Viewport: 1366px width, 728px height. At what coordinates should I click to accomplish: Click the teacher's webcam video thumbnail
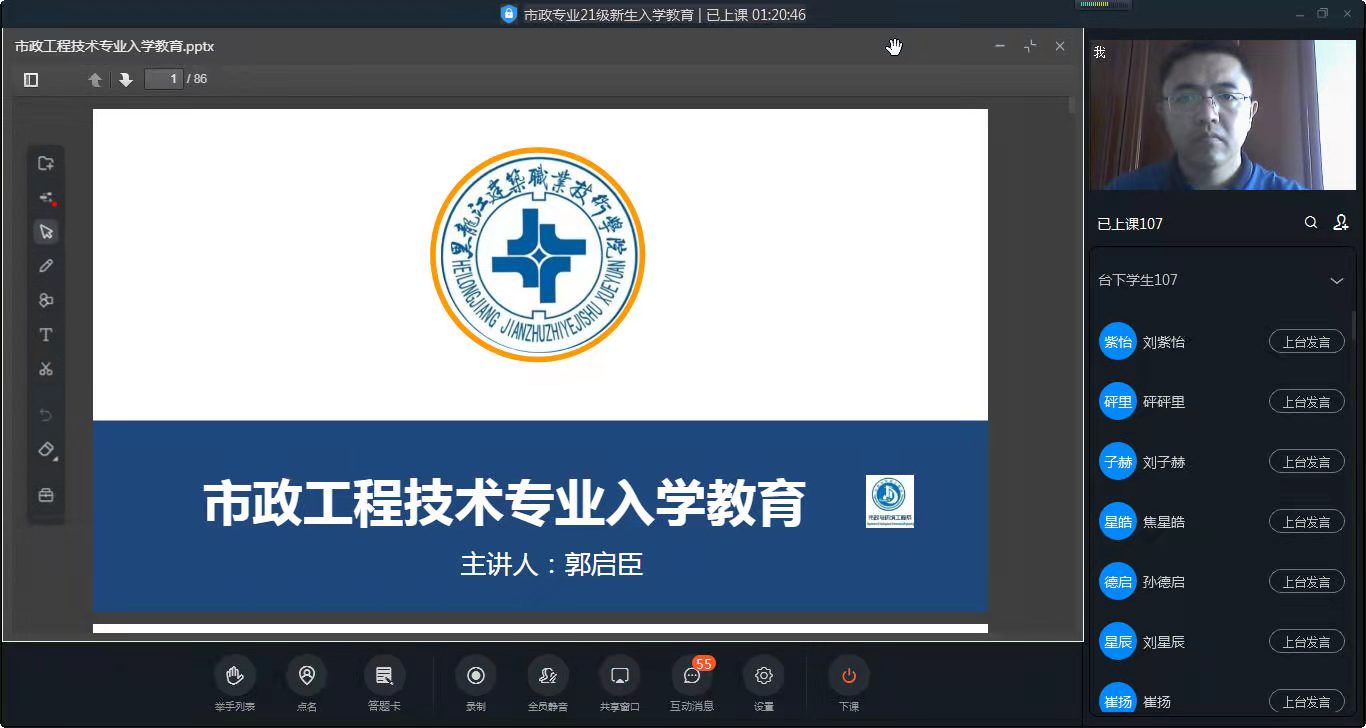point(1223,115)
